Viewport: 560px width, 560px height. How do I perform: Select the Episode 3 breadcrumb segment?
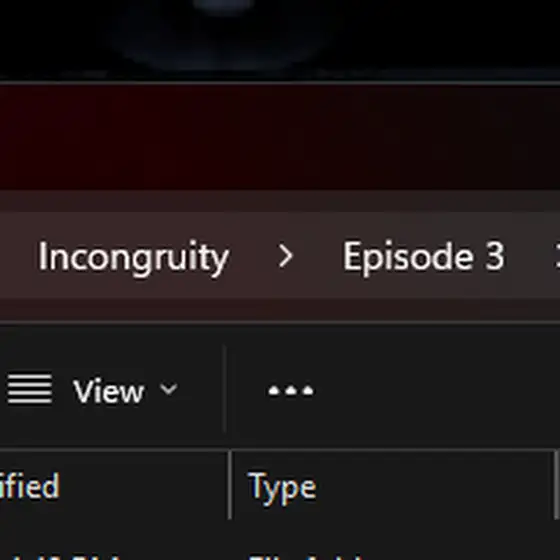[424, 256]
